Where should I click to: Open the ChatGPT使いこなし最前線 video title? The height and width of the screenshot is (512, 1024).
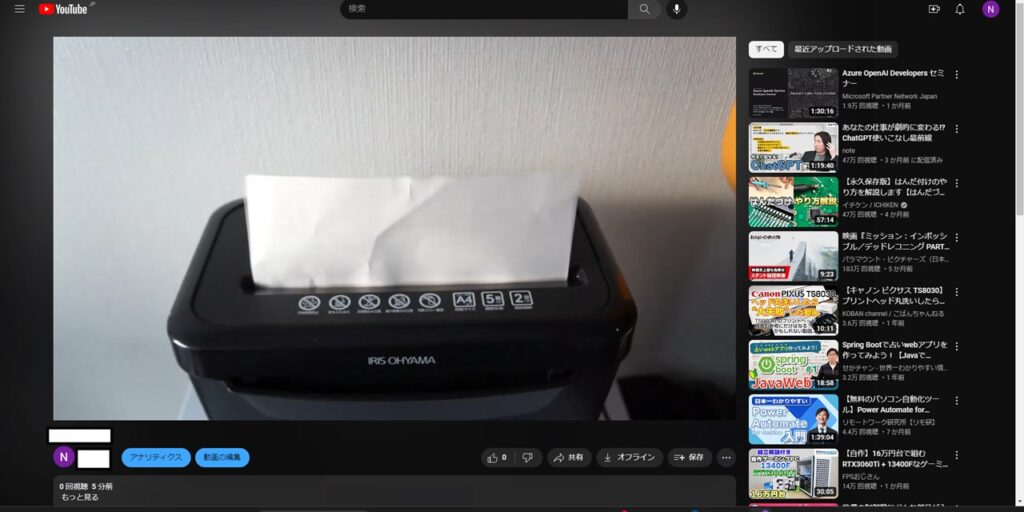(893, 133)
